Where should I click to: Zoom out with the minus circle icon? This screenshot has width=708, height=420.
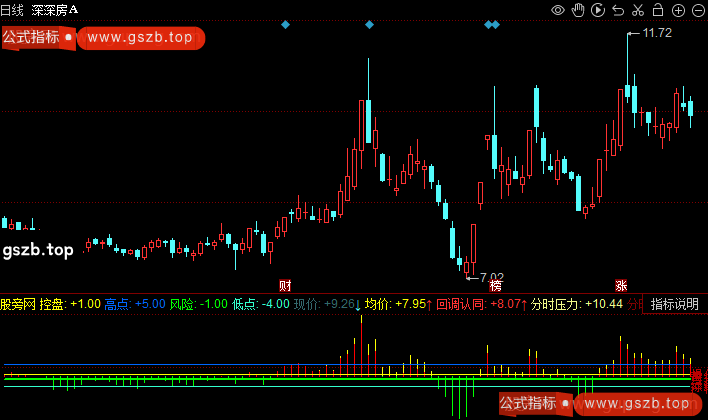(697, 10)
